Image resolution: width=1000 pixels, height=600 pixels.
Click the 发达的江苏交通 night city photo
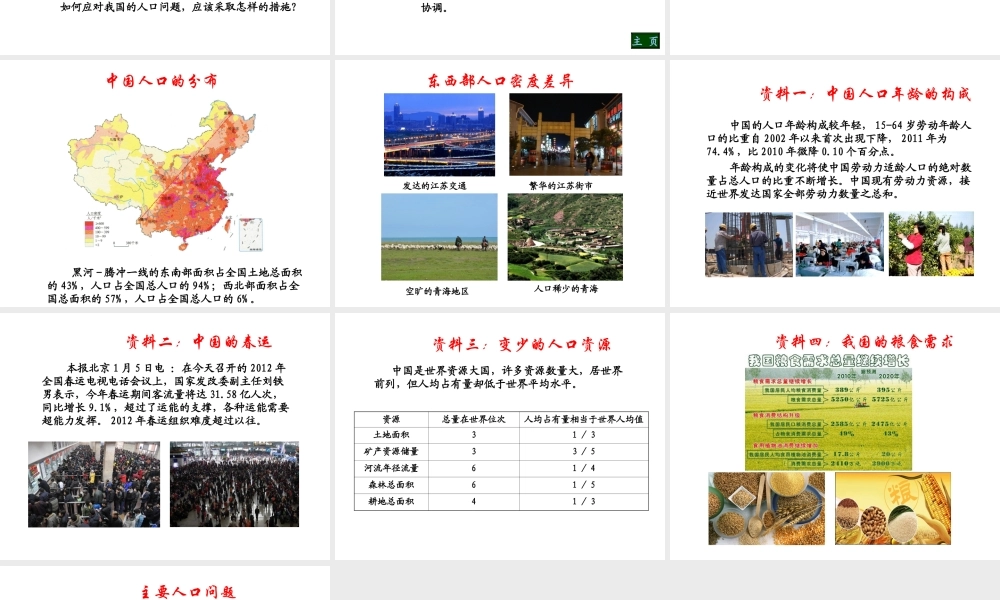coord(439,135)
